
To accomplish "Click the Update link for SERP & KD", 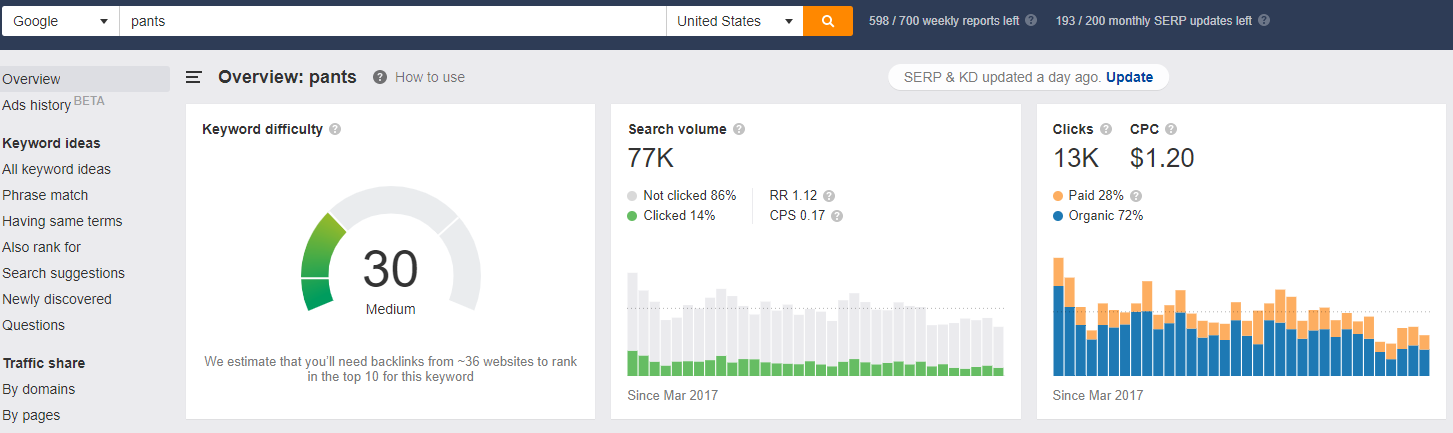I will (1129, 77).
